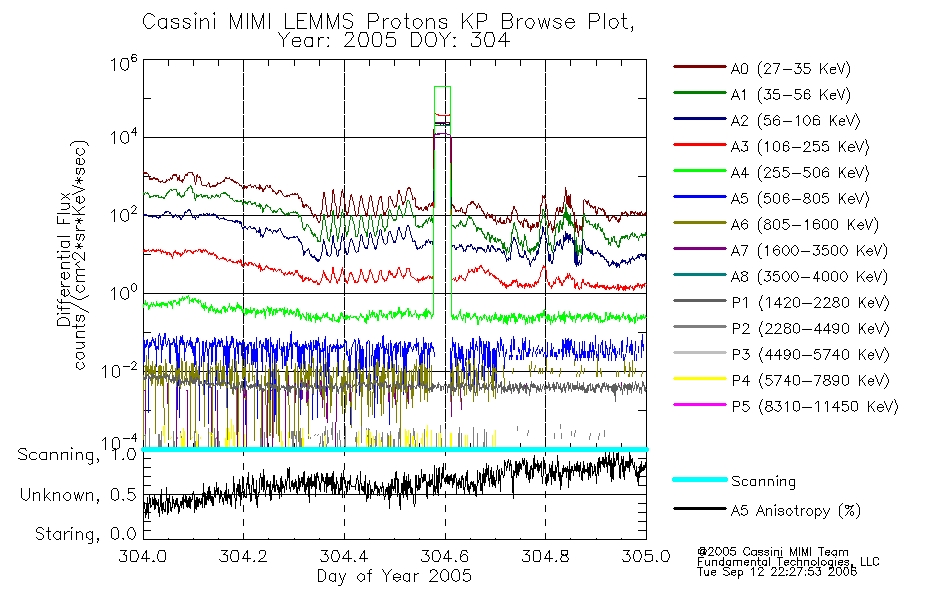Click the cyan Scanning legend line swatch
The width and height of the screenshot is (950, 600).
[699, 479]
